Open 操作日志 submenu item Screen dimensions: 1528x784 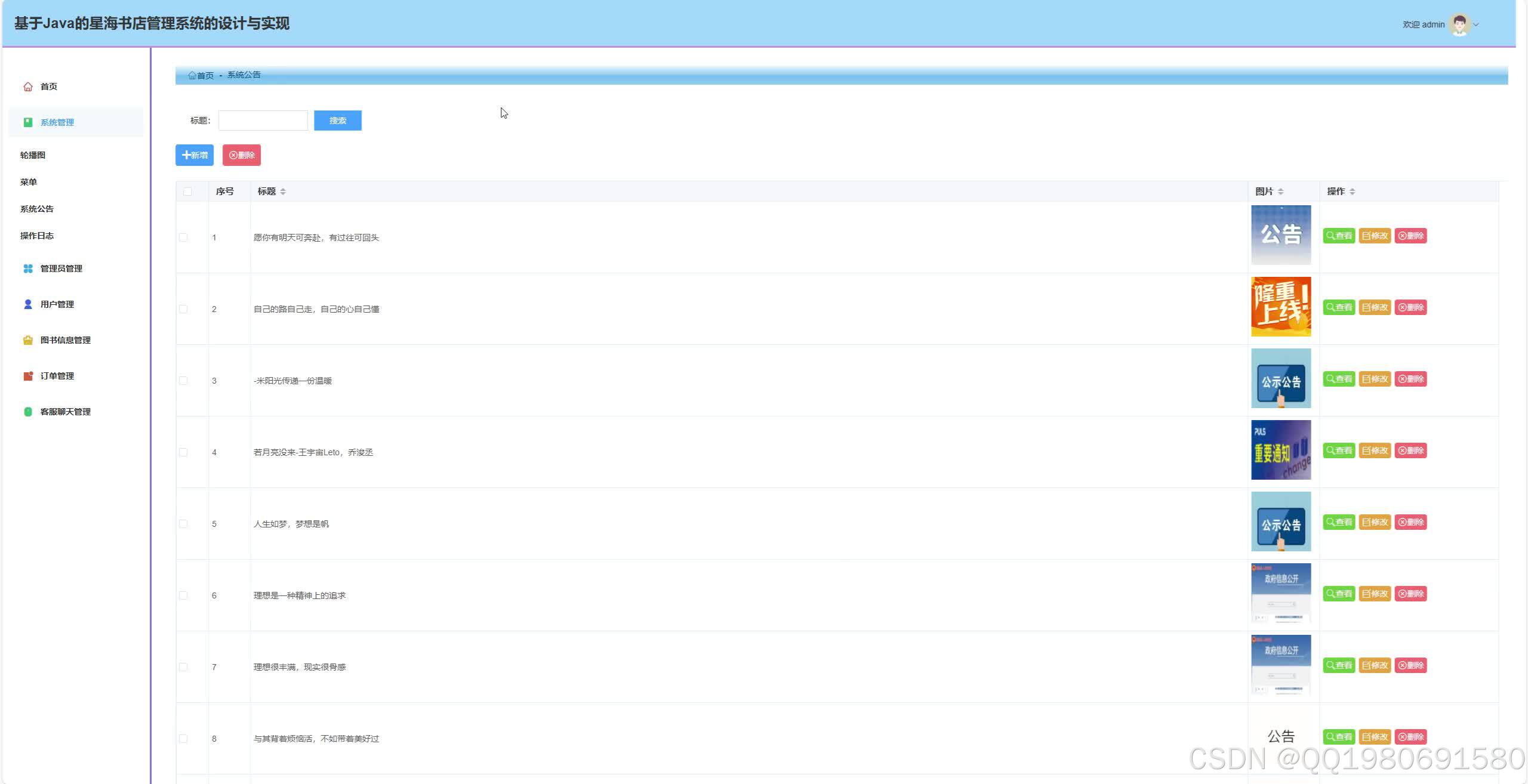(37, 236)
